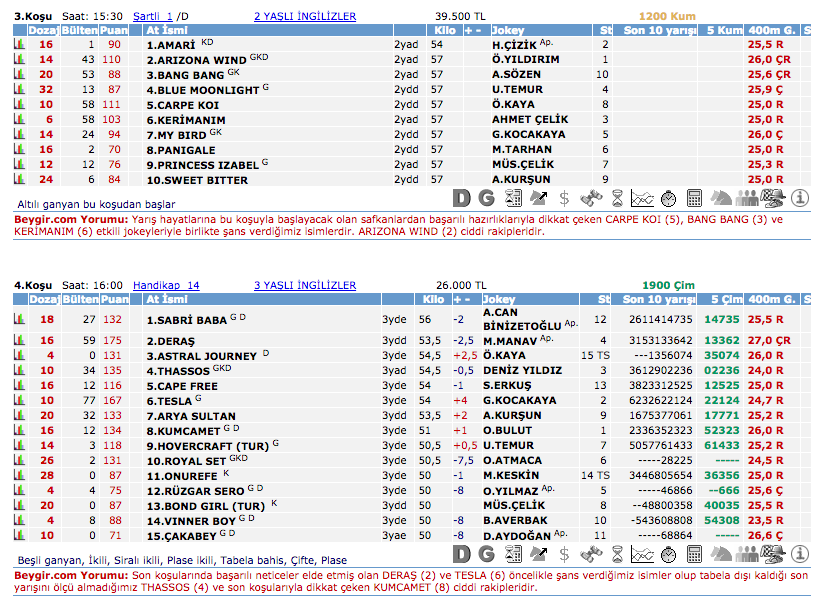
Task: Open the info icon under race 3
Action: [x=799, y=198]
